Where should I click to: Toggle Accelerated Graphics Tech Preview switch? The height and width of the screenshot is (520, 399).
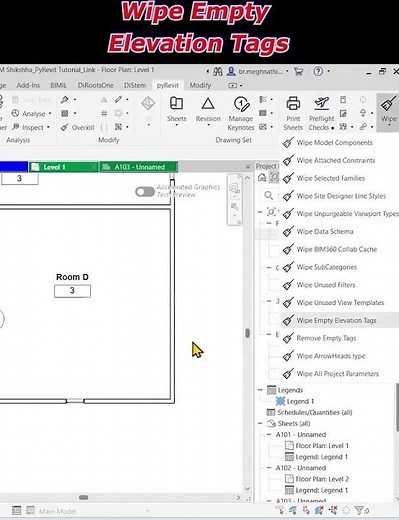coord(145,192)
